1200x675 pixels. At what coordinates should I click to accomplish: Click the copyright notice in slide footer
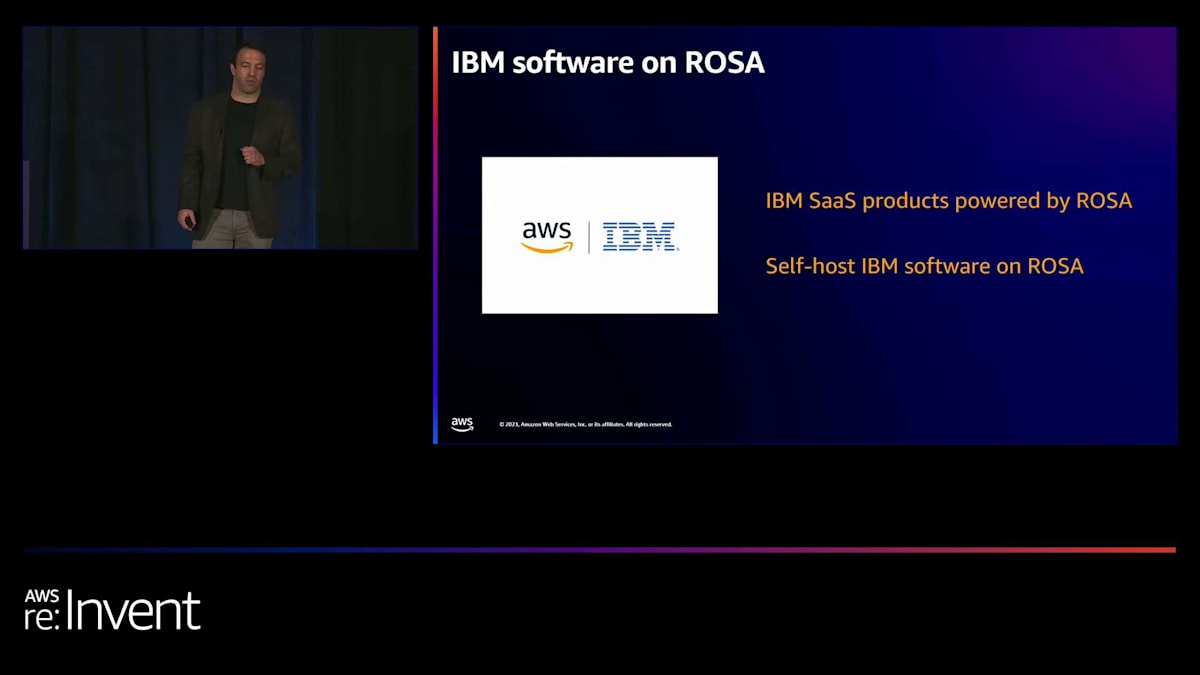pyautogui.click(x=586, y=424)
